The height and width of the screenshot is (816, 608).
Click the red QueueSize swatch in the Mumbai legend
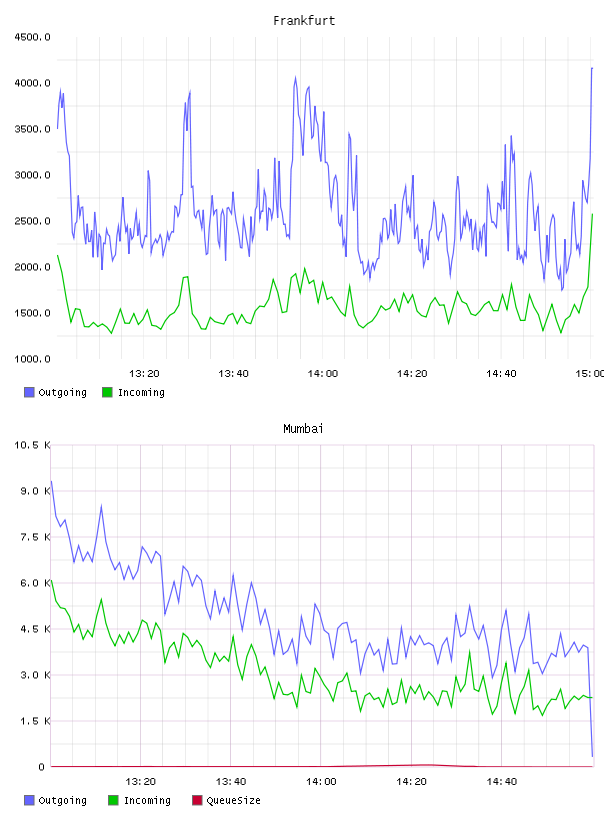[x=197, y=800]
